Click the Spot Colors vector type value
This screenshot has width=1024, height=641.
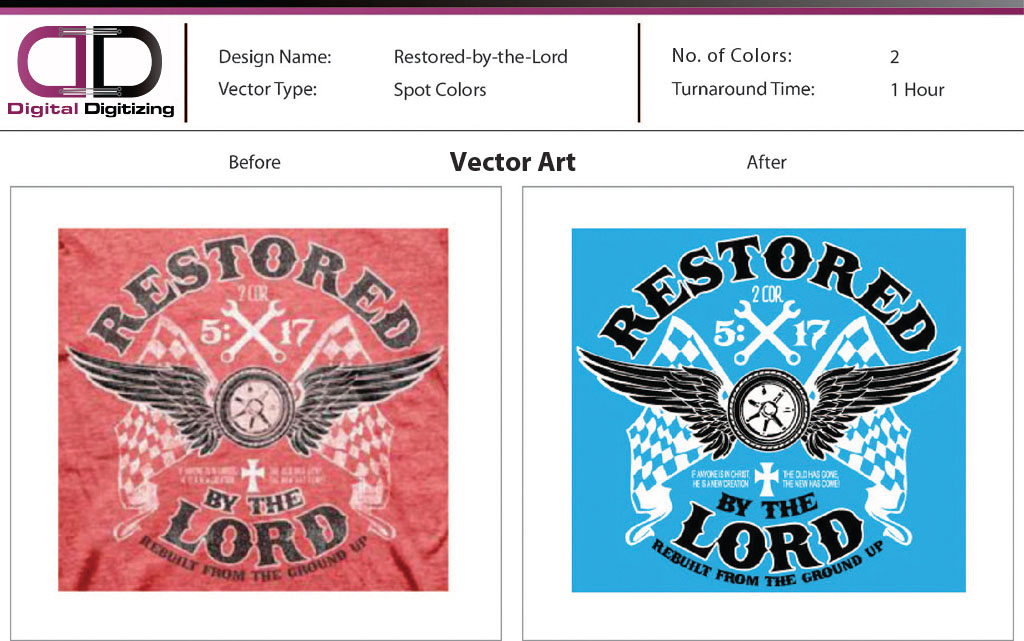[440, 90]
